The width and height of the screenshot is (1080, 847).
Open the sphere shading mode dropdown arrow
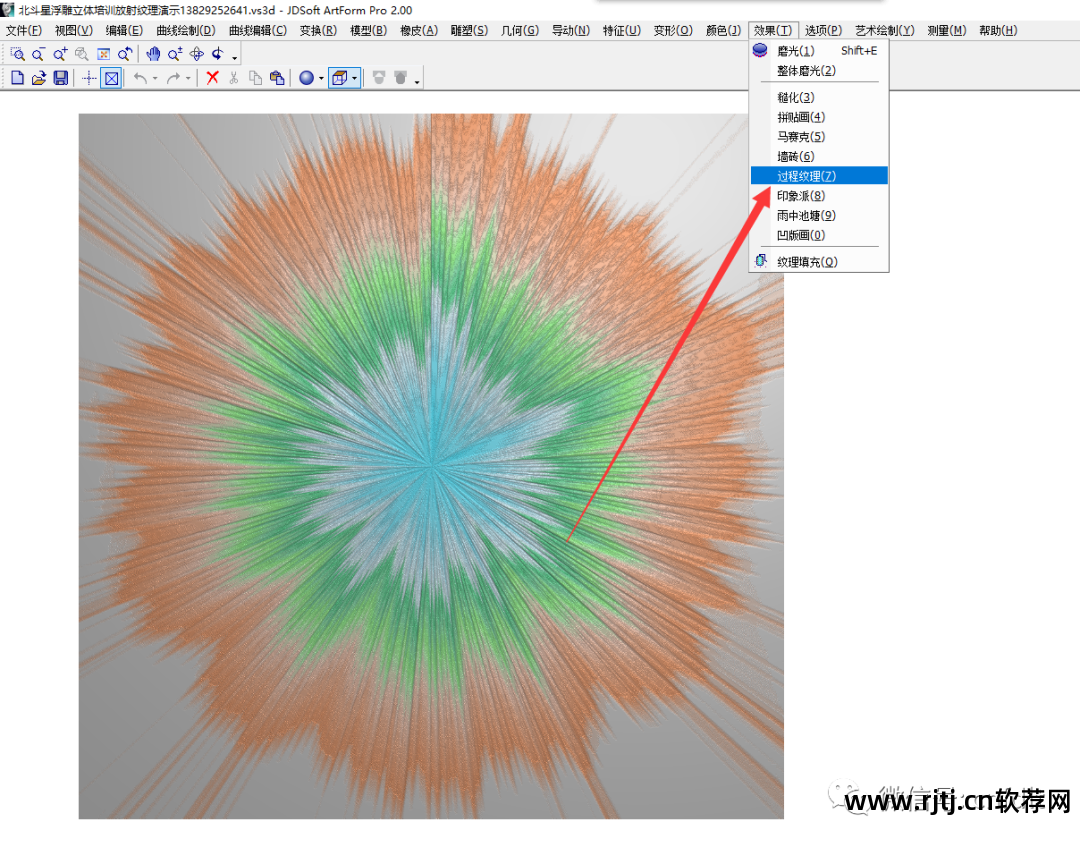coord(321,79)
